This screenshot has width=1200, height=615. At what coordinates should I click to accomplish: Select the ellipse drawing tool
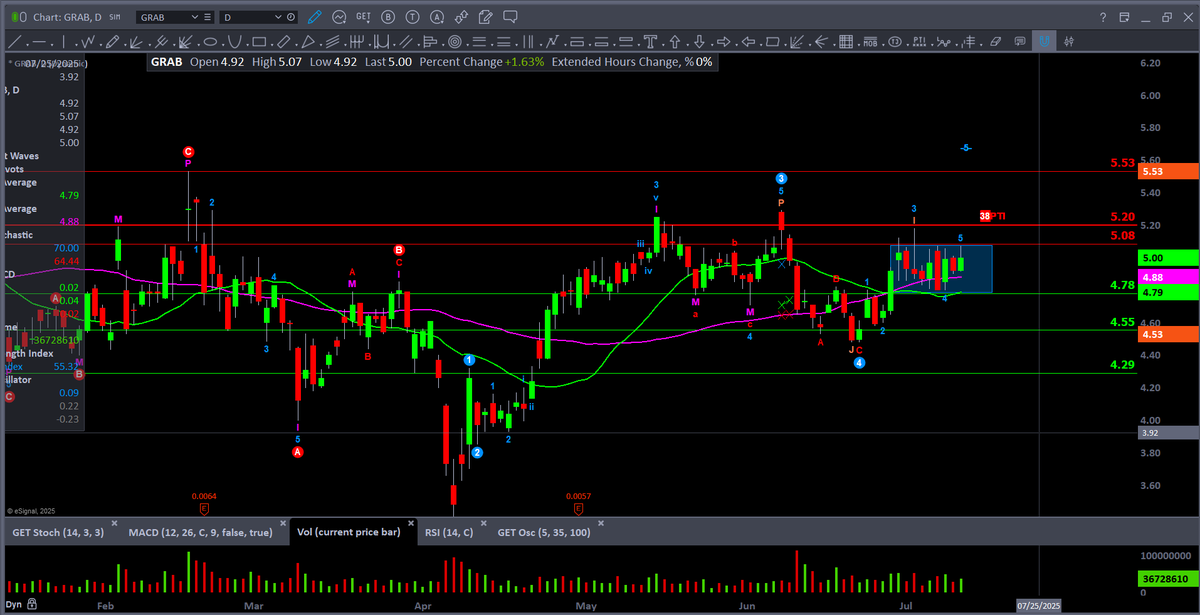pos(210,41)
